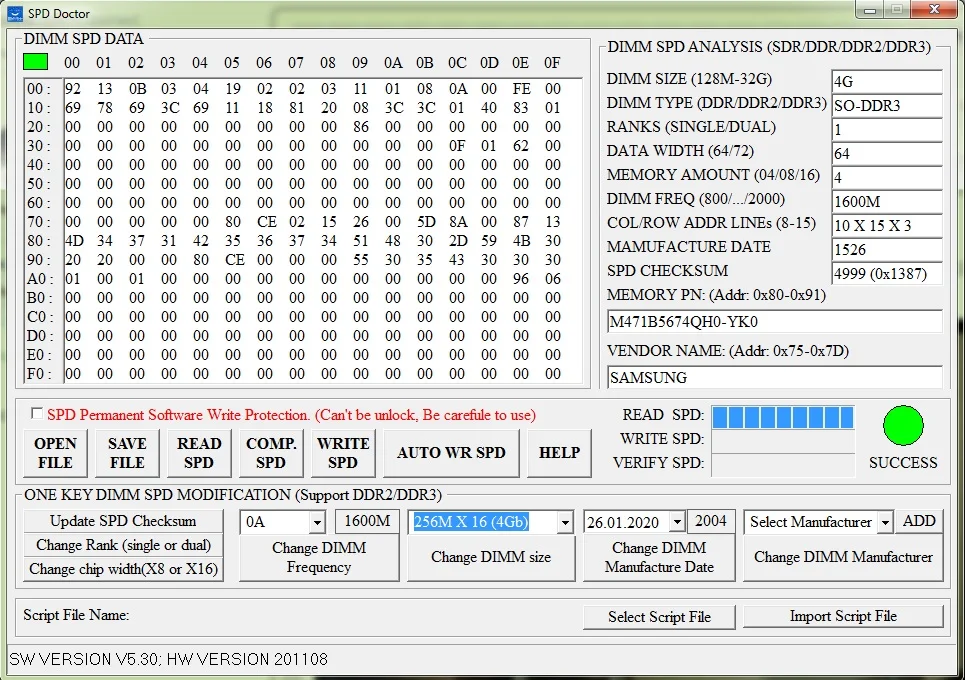Select hex byte 86 in row 20
This screenshot has height=680, width=965.
click(x=361, y=127)
